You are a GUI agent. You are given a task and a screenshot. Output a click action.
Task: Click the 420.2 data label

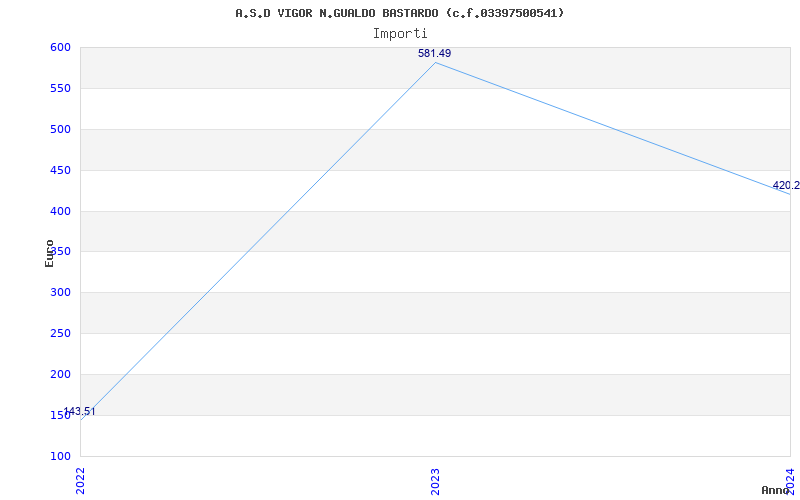[786, 185]
